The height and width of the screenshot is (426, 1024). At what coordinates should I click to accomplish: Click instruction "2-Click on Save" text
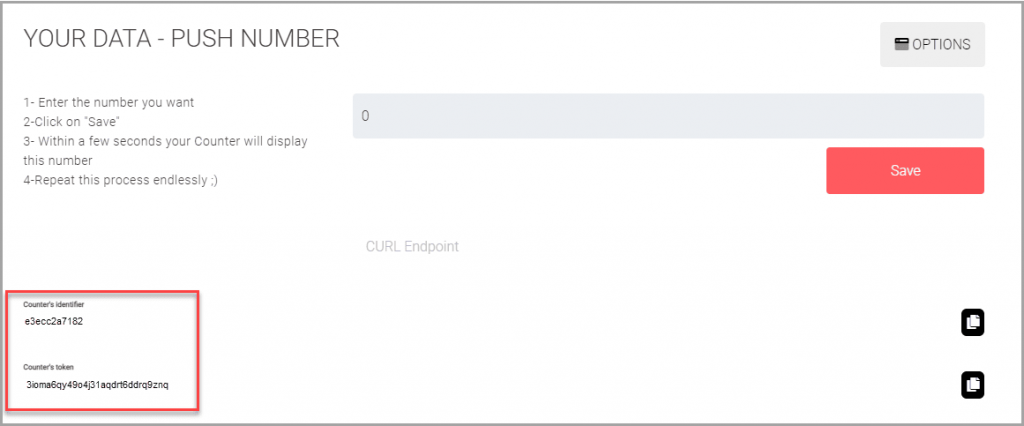74,122
